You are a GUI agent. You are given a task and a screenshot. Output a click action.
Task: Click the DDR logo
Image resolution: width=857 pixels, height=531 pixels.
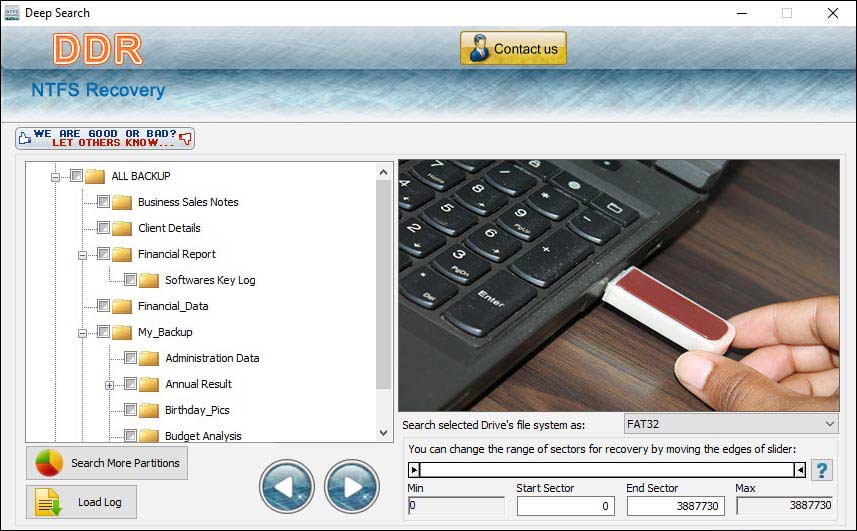click(98, 49)
